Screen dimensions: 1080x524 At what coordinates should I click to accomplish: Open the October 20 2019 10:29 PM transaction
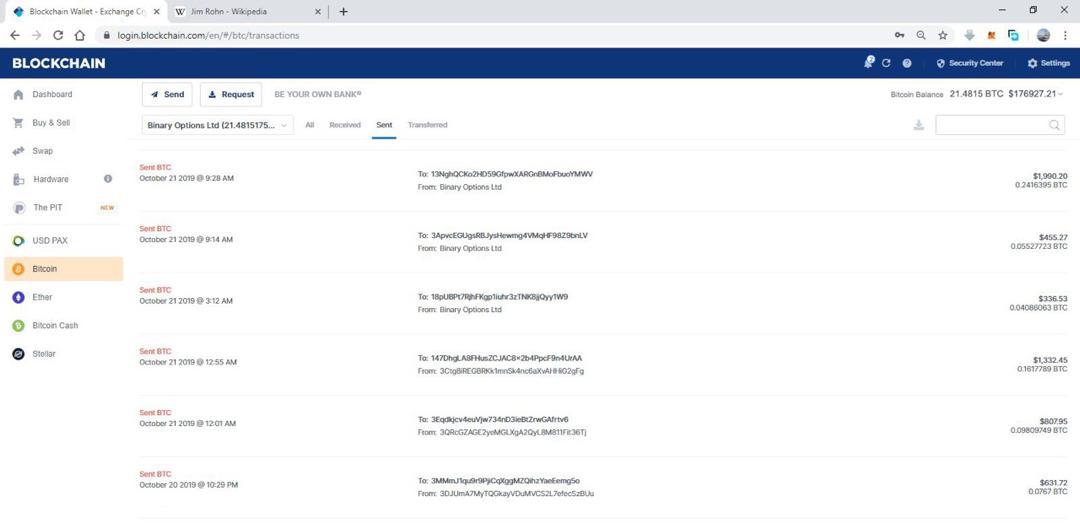click(603, 486)
